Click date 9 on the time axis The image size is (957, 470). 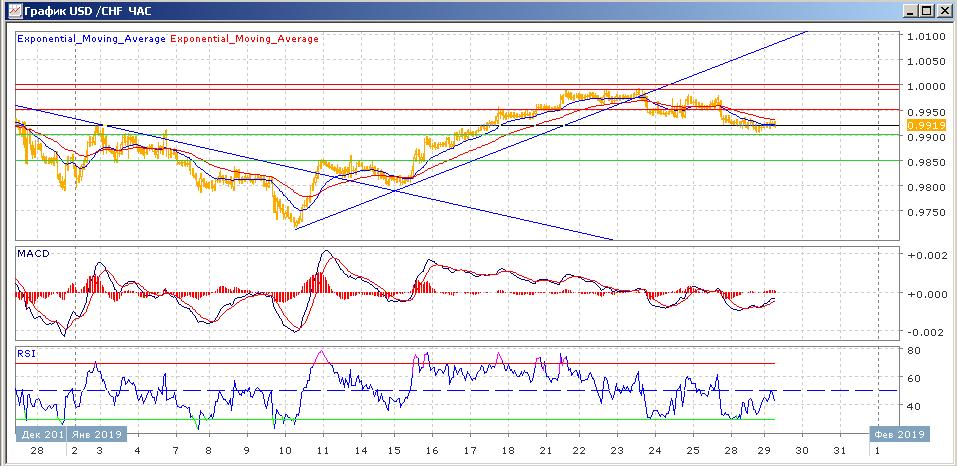pyautogui.click(x=247, y=450)
